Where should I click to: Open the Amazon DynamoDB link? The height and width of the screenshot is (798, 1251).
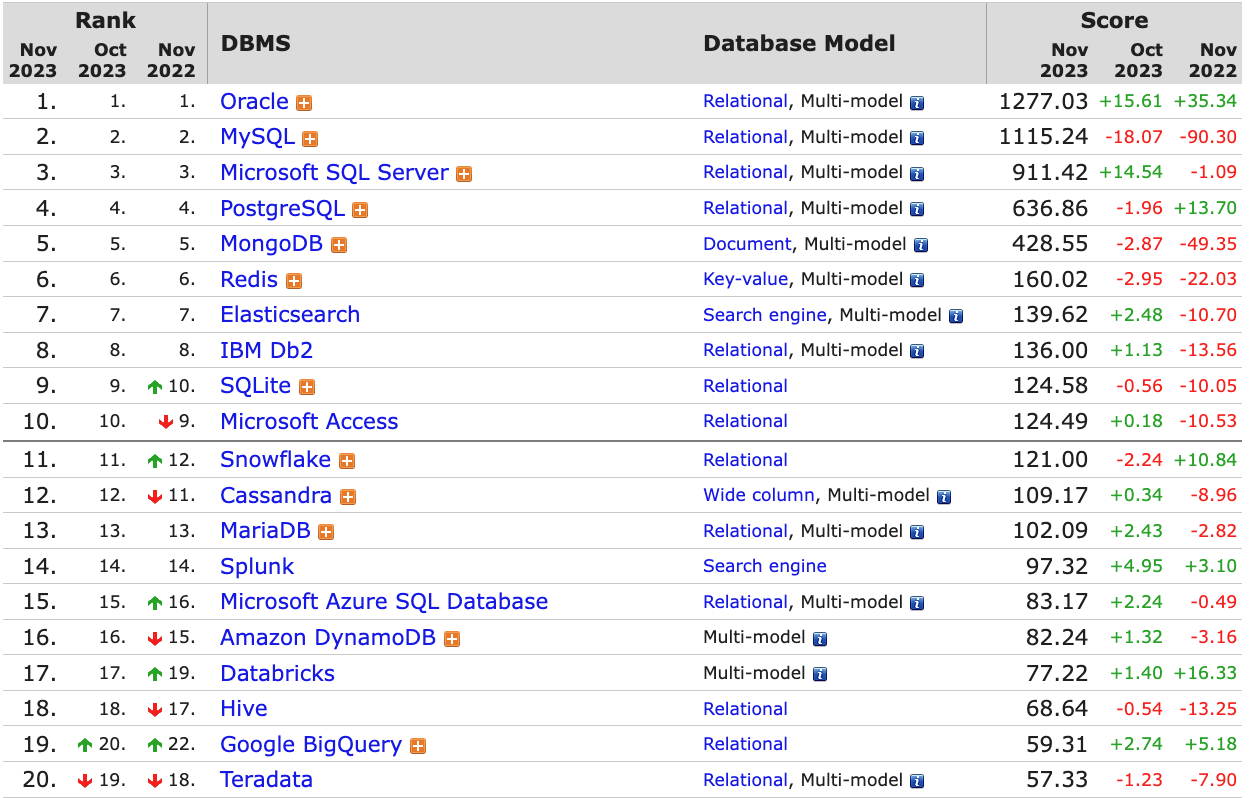tap(328, 637)
